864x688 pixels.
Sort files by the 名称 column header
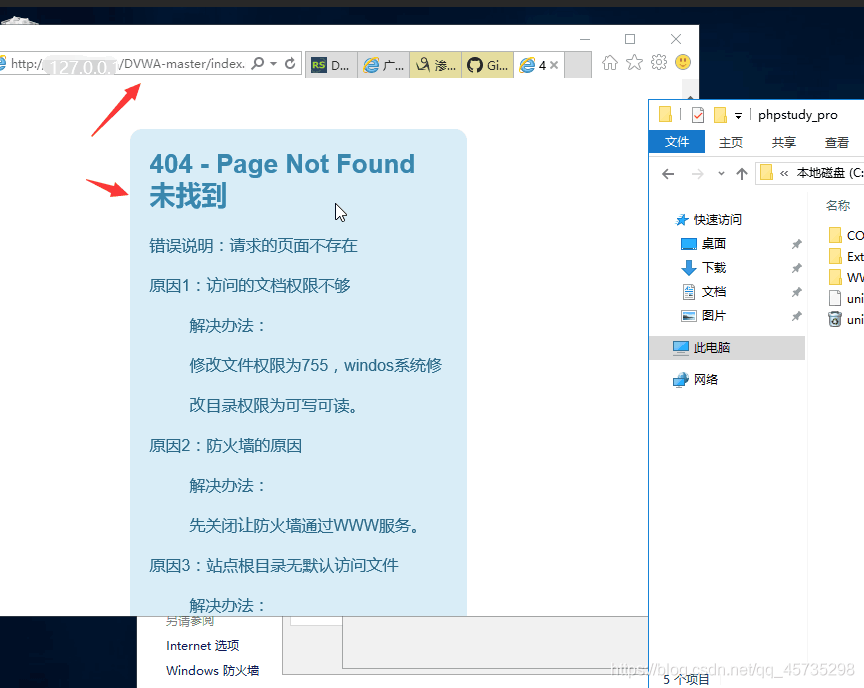coord(838,205)
